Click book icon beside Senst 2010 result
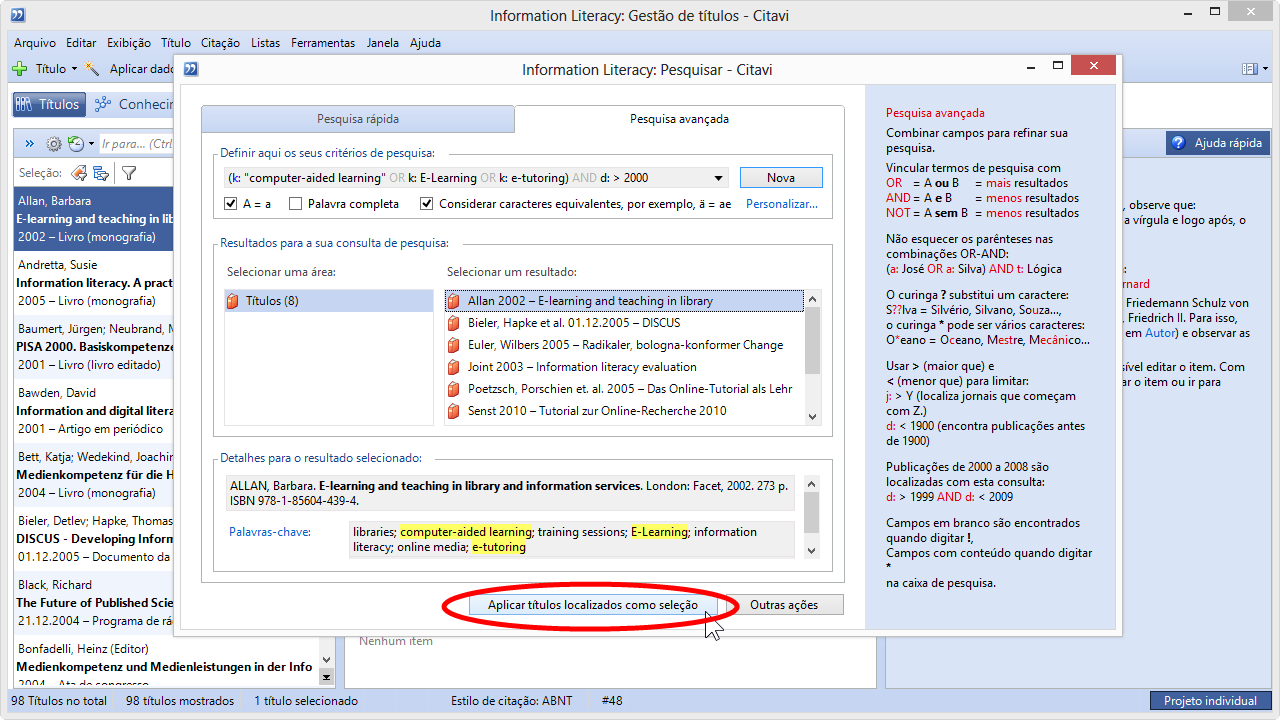 point(454,411)
